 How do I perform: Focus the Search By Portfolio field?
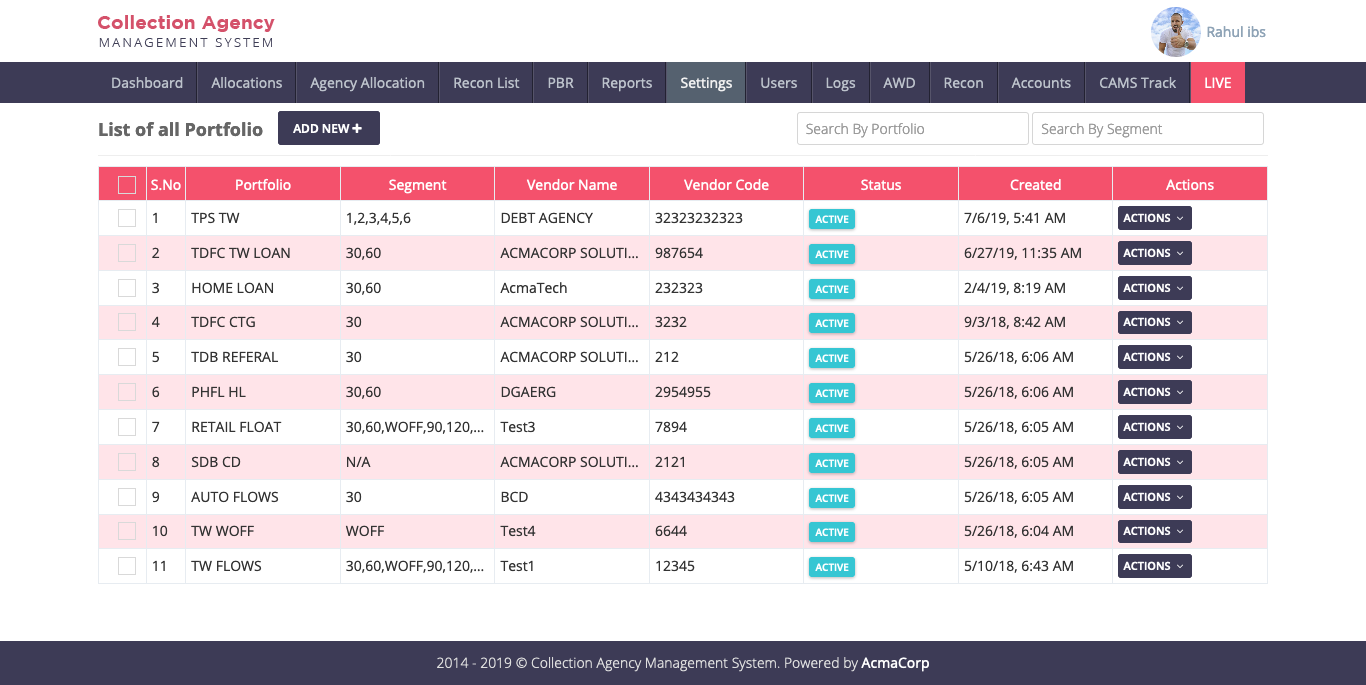click(912, 129)
